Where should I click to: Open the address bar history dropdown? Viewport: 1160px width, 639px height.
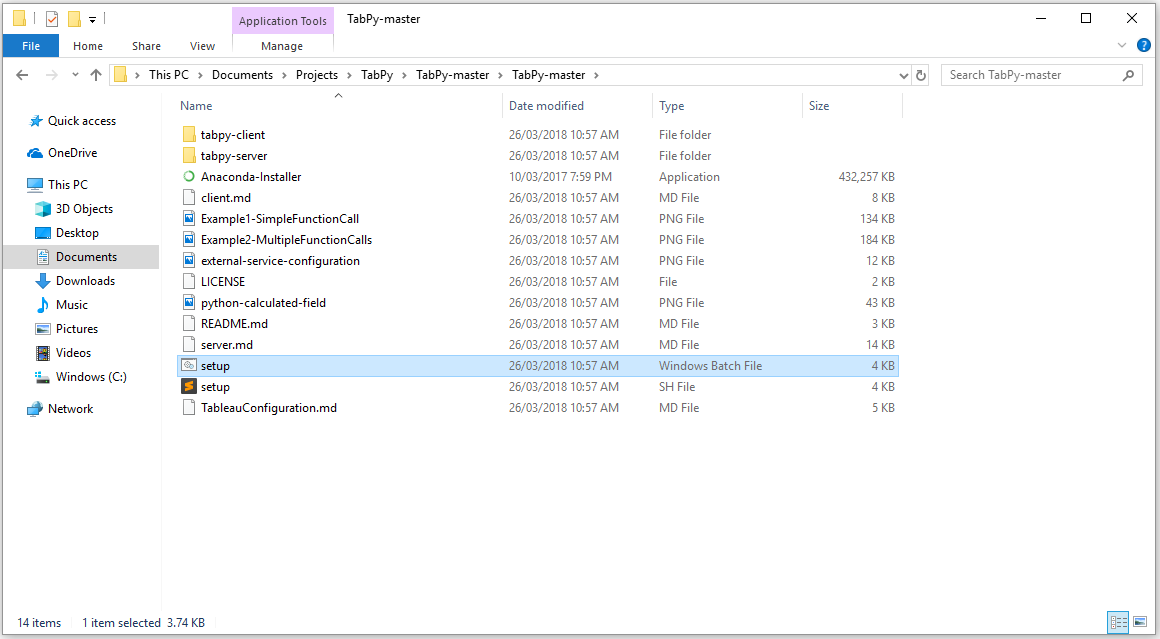pyautogui.click(x=904, y=75)
